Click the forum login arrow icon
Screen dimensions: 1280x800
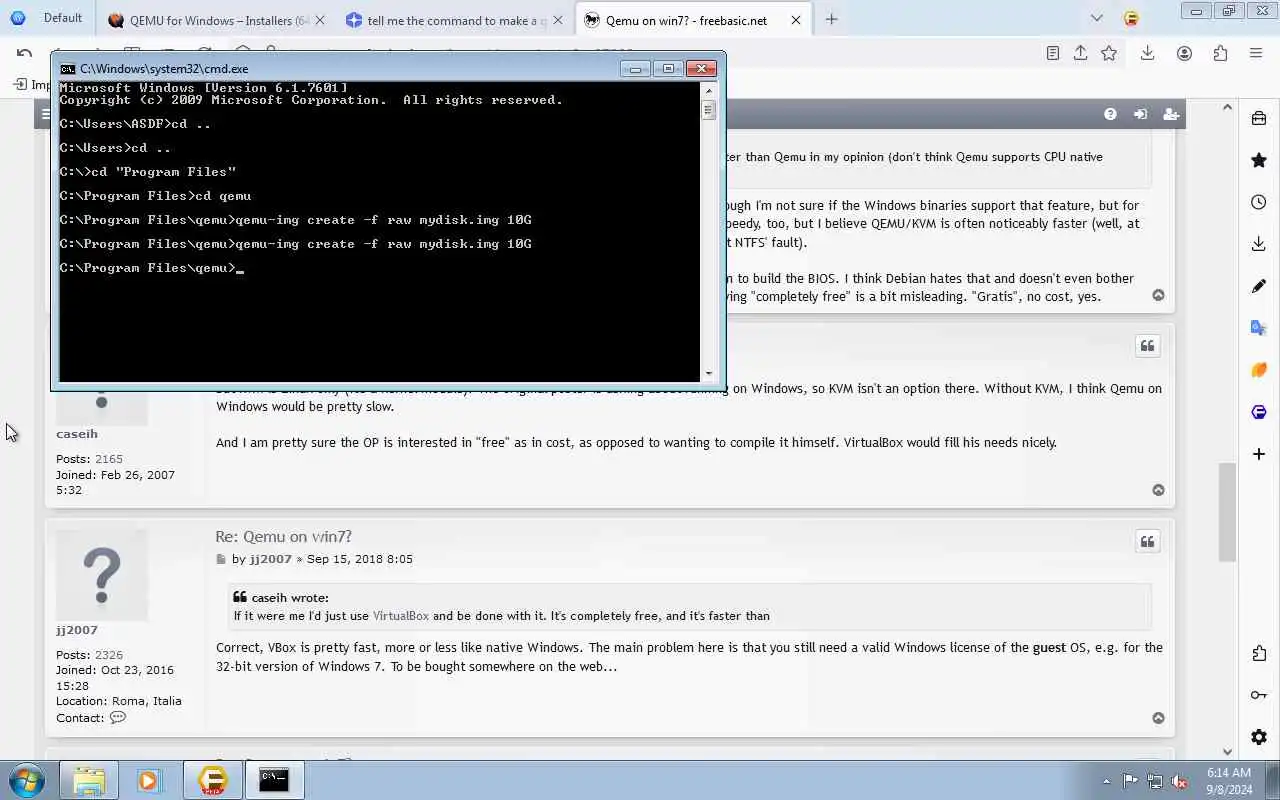tap(1140, 115)
